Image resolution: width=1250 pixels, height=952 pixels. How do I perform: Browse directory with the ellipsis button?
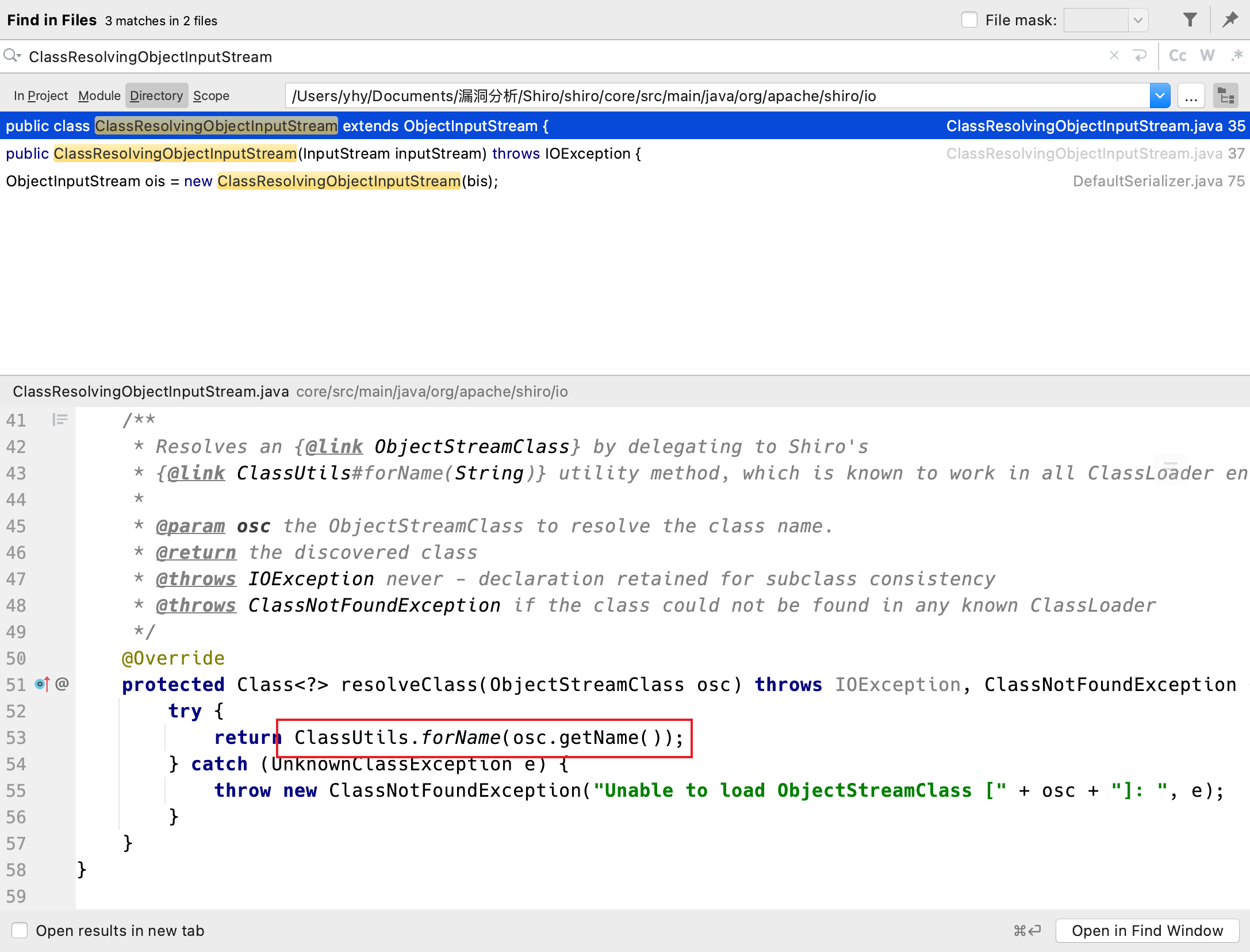point(1191,96)
